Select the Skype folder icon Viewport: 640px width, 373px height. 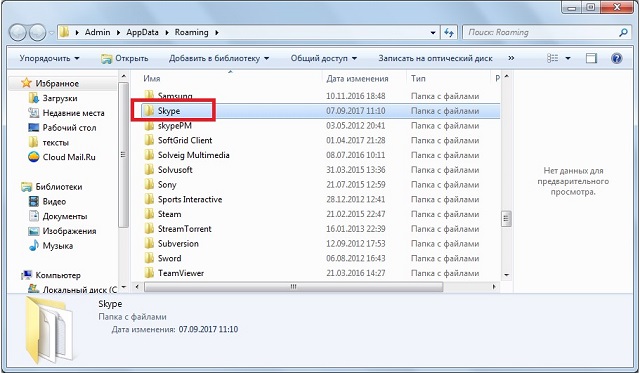point(149,111)
